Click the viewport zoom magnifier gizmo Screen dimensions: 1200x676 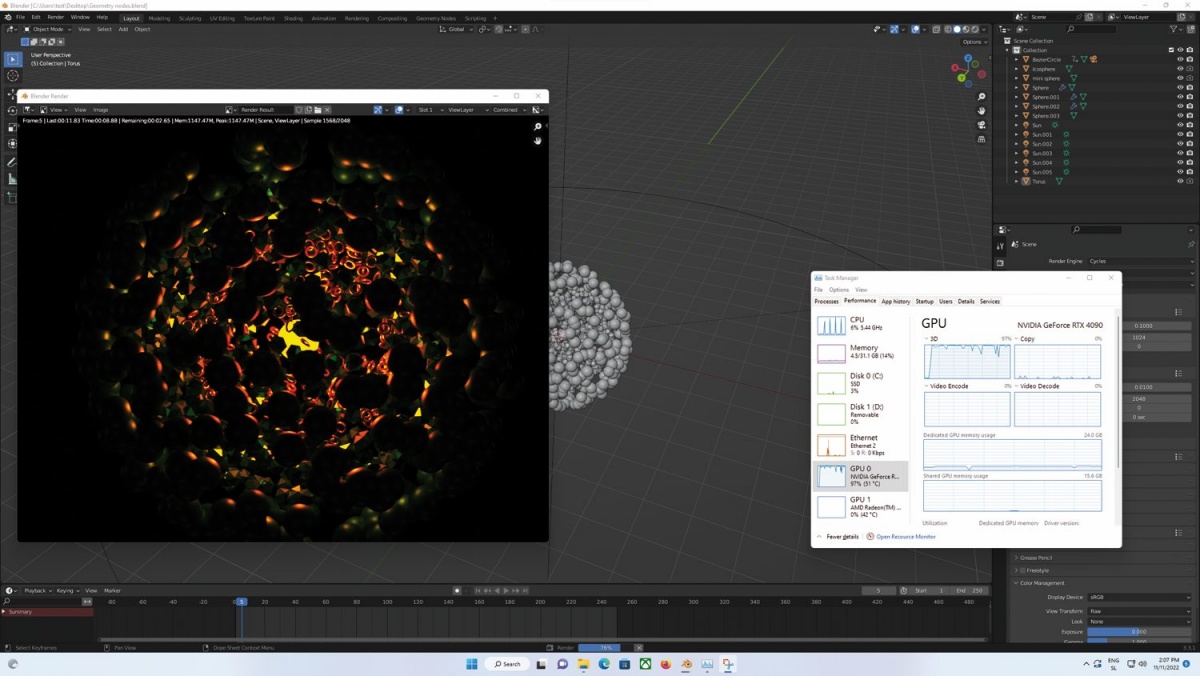pos(982,97)
